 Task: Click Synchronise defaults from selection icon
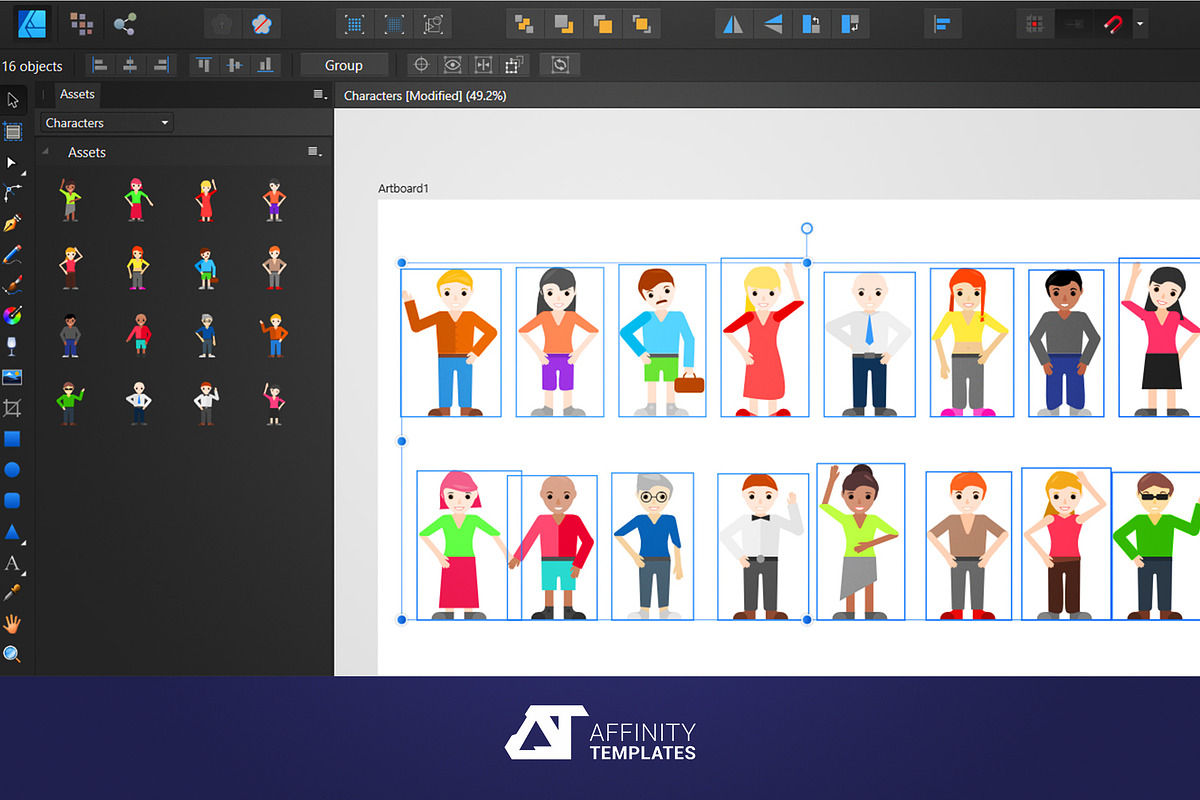tap(223, 23)
